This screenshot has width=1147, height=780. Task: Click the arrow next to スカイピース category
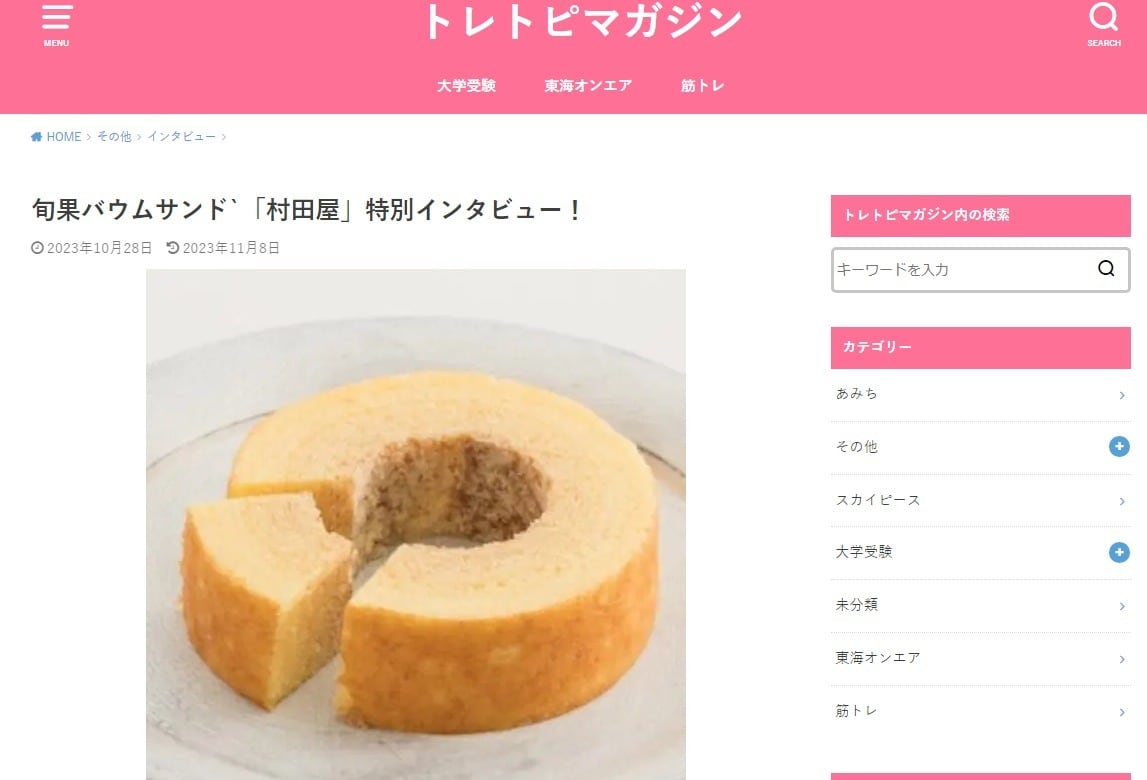point(1121,501)
